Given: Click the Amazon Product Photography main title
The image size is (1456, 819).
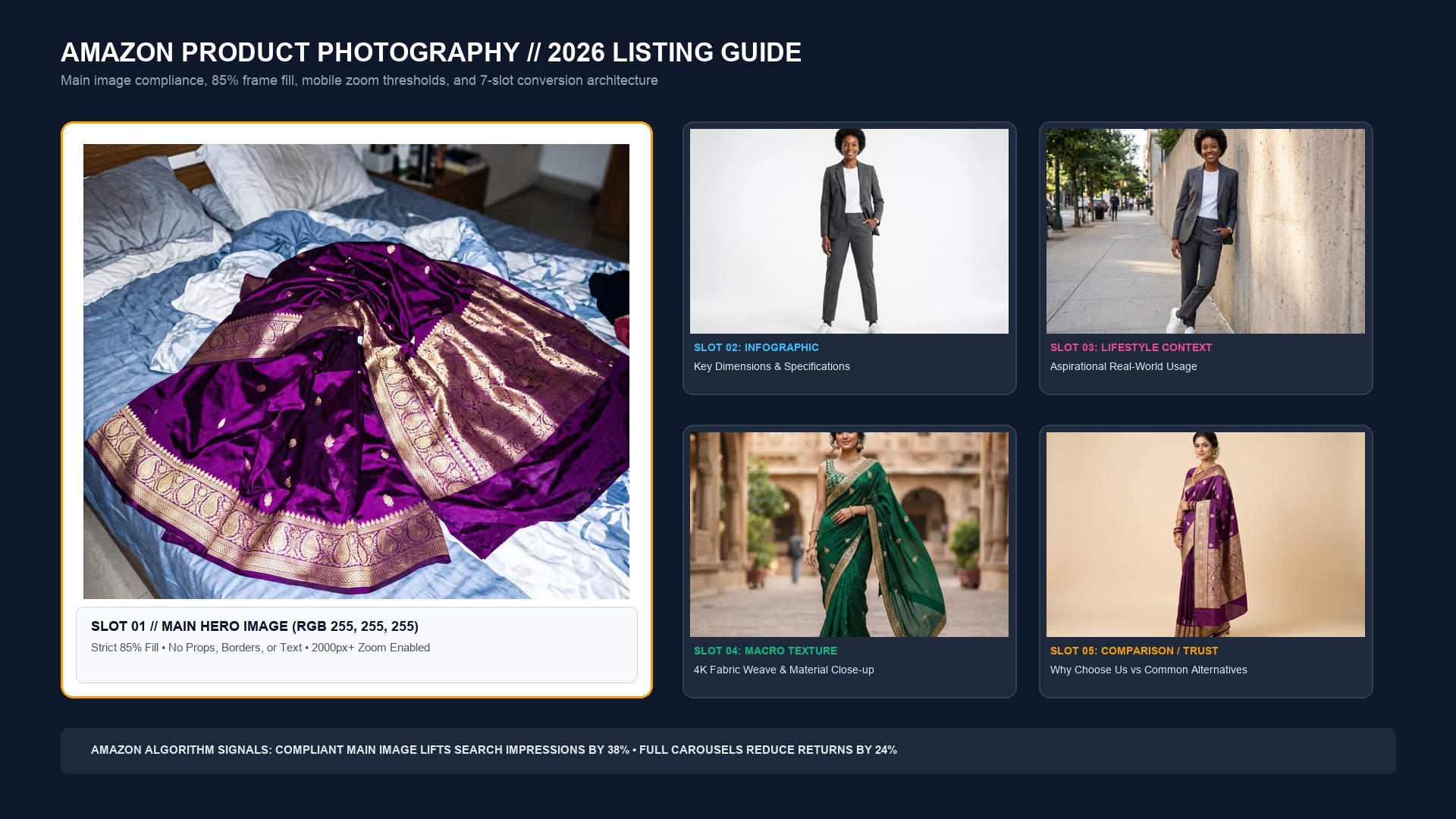Looking at the screenshot, I should pos(431,52).
